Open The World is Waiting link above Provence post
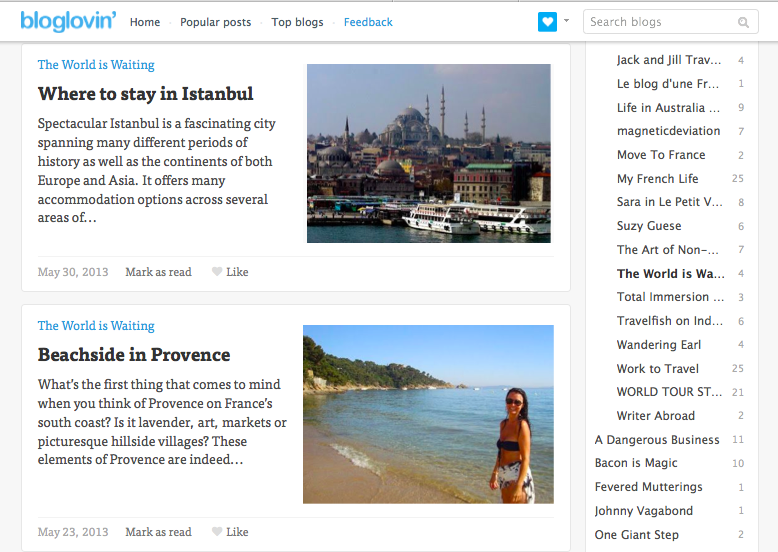 coord(96,326)
